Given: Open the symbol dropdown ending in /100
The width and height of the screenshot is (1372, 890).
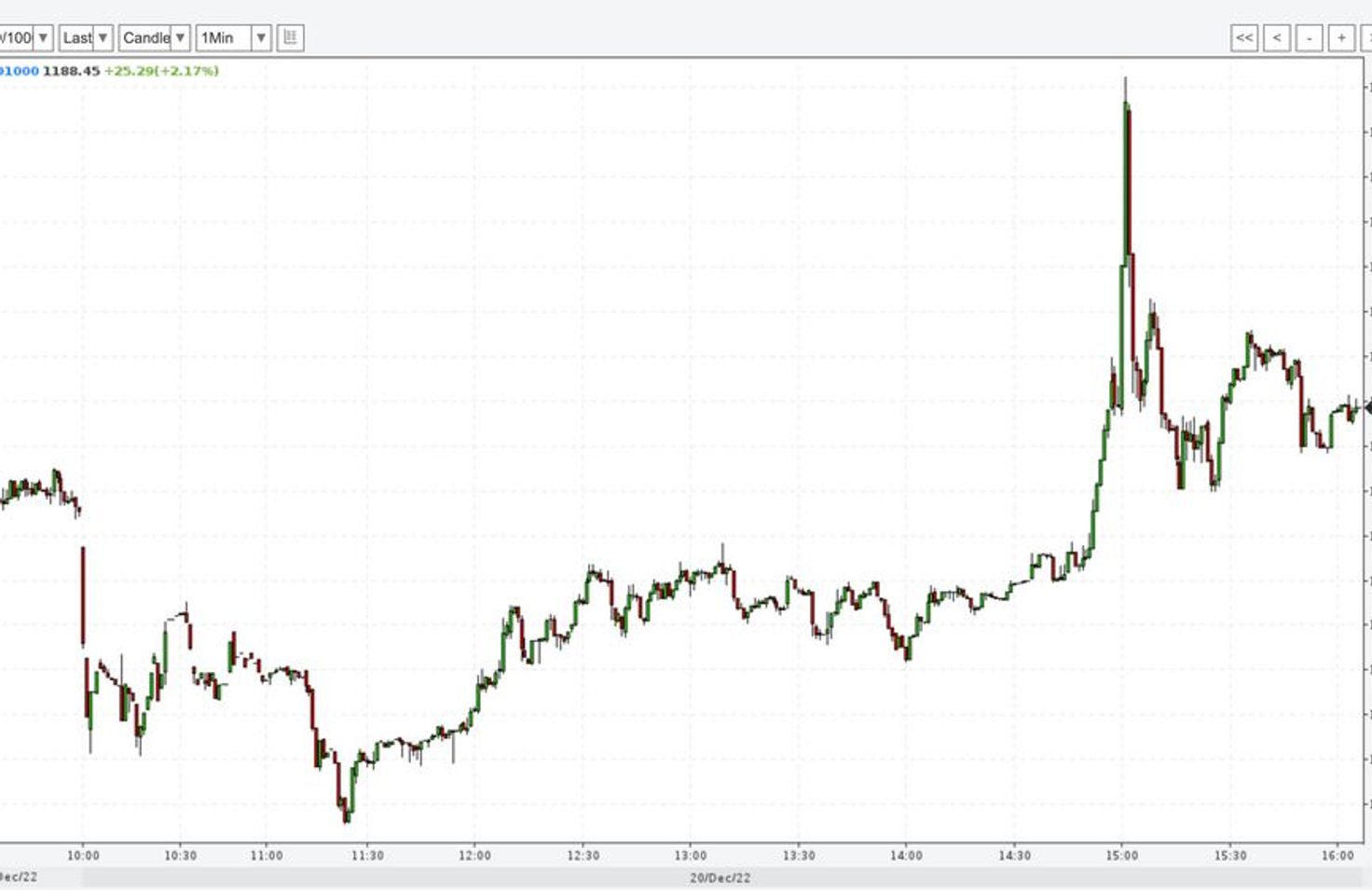Looking at the screenshot, I should (24, 38).
